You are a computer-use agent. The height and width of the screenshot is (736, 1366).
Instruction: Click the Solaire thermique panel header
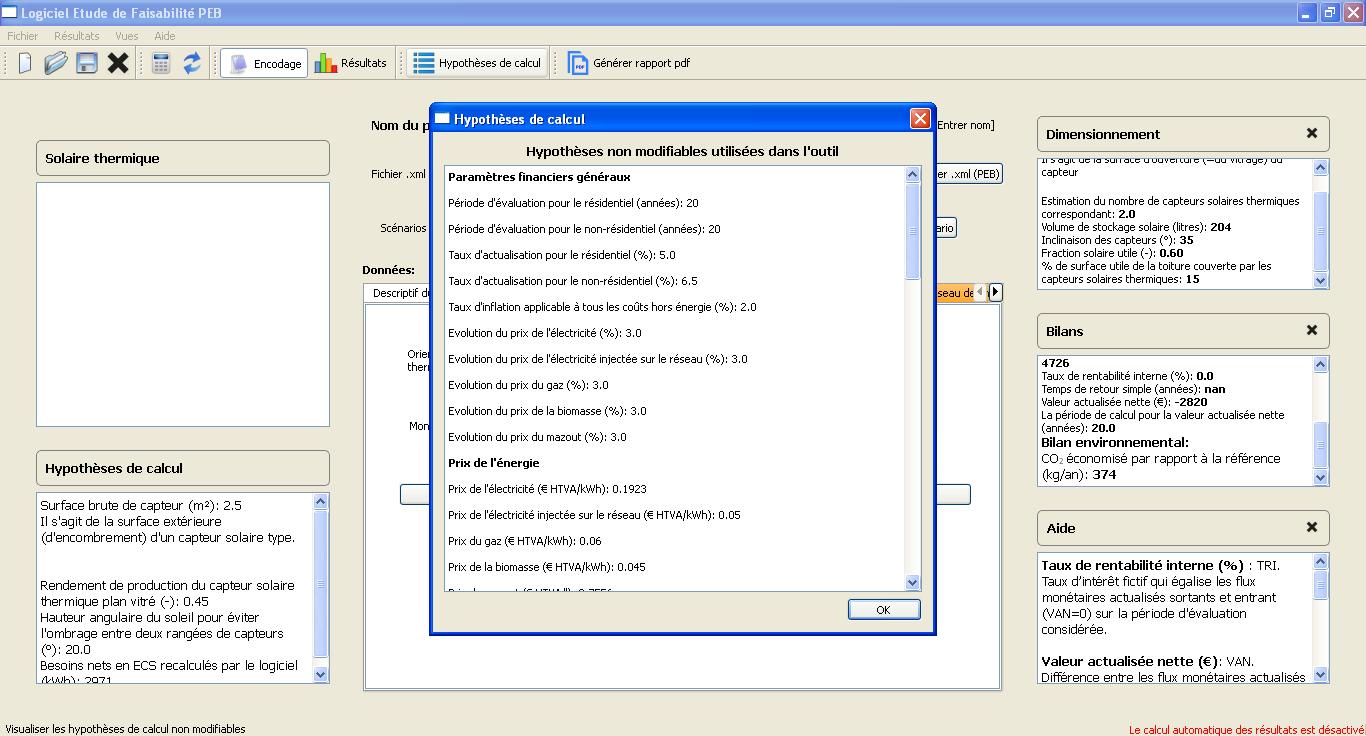182,158
